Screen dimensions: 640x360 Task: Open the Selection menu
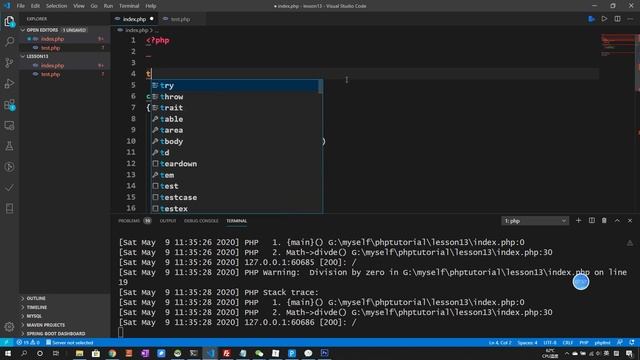56,6
